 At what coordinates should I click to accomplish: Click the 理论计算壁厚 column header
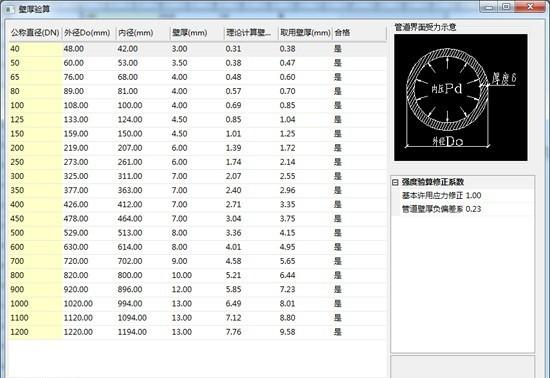[251, 33]
